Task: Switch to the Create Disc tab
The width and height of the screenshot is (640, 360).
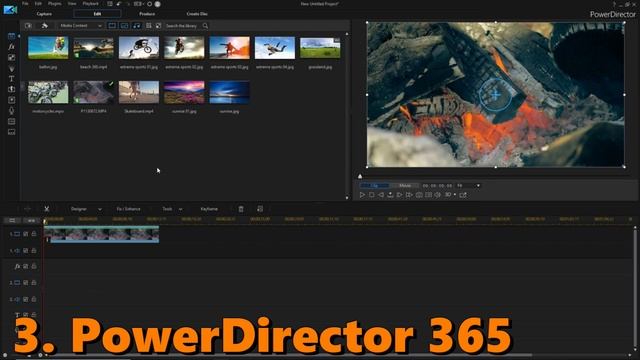Action: coord(197,14)
